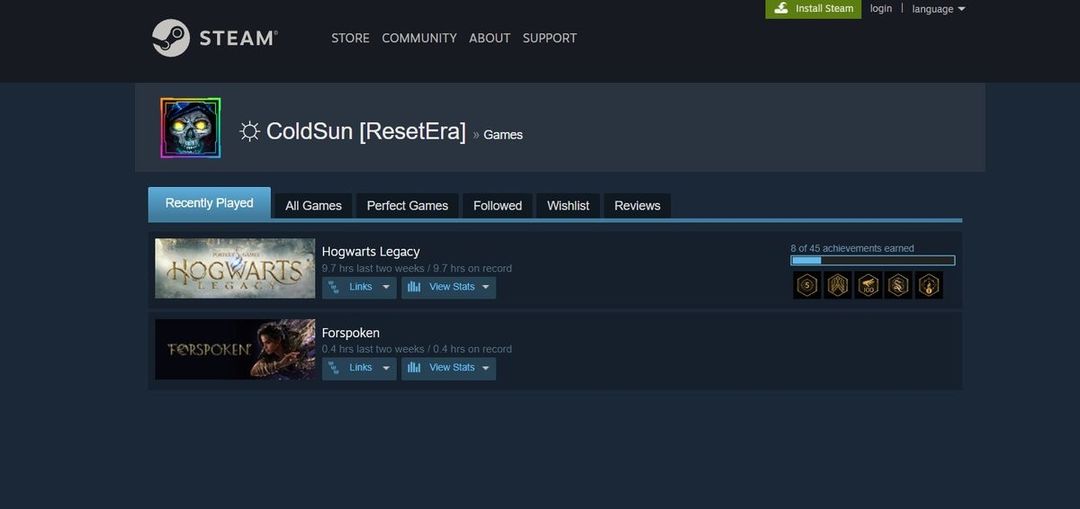The image size is (1080, 509).
Task: Click the Hogwarts Legacy game title
Action: pos(371,251)
